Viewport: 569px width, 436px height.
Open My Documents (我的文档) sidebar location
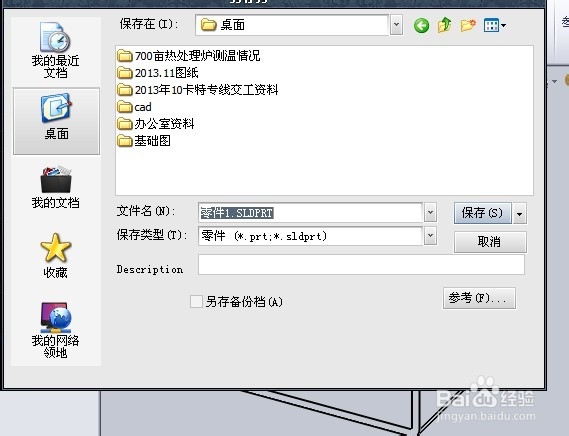(x=56, y=187)
